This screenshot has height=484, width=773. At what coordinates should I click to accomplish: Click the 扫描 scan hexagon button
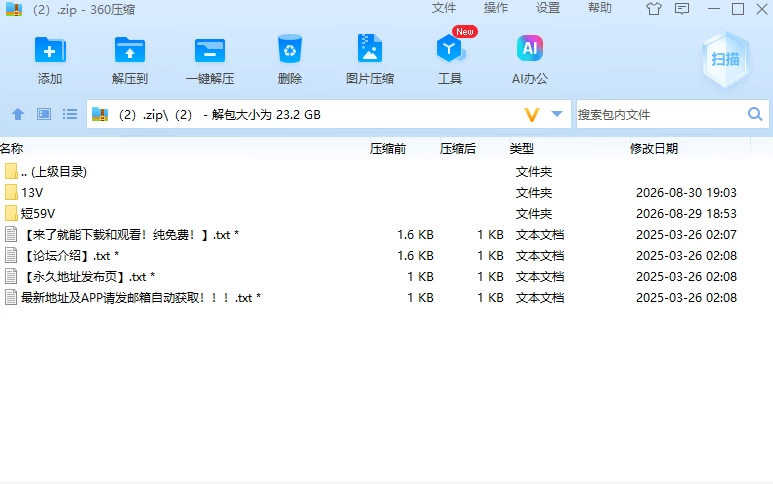coord(725,60)
